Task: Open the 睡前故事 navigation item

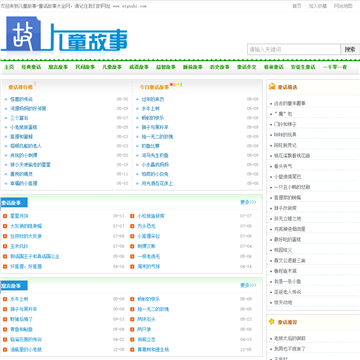Action: click(x=193, y=67)
